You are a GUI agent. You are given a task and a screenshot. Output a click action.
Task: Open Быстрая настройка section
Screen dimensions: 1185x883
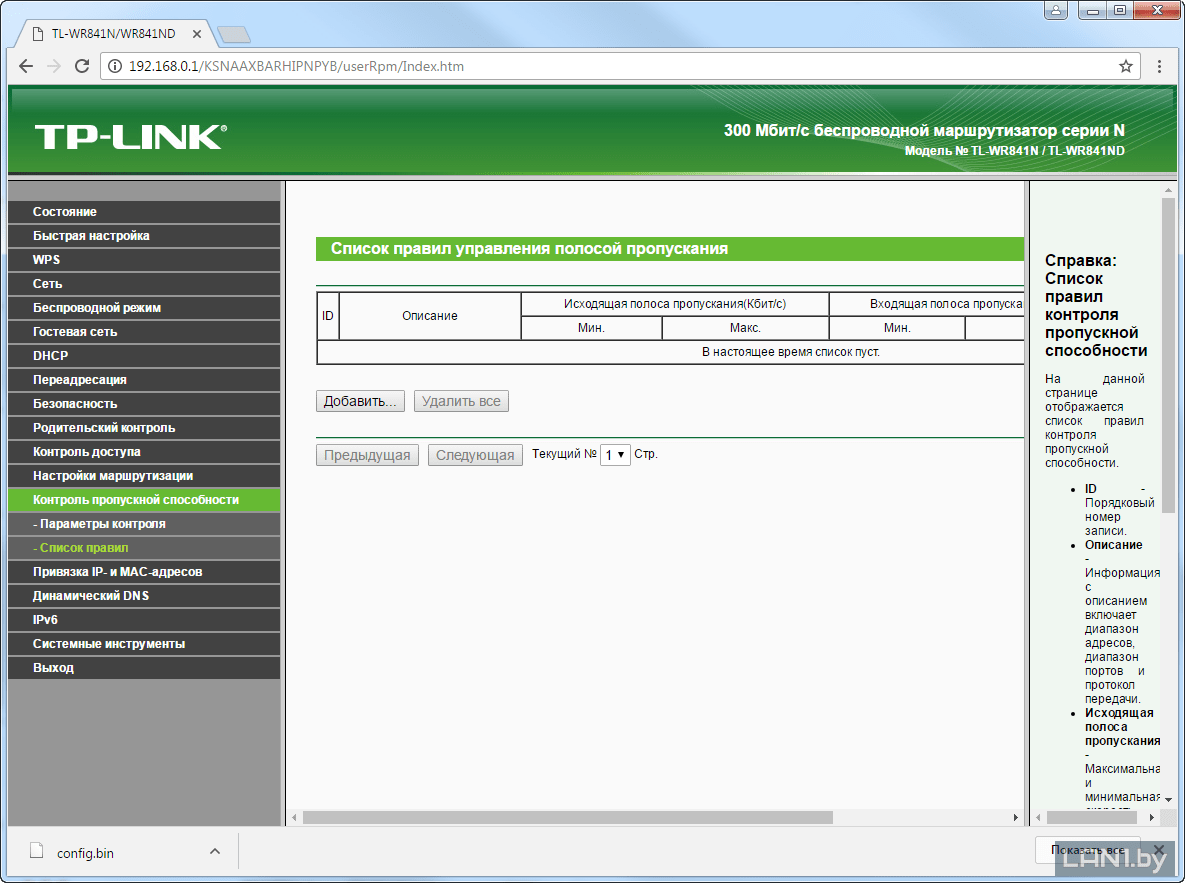pos(144,236)
